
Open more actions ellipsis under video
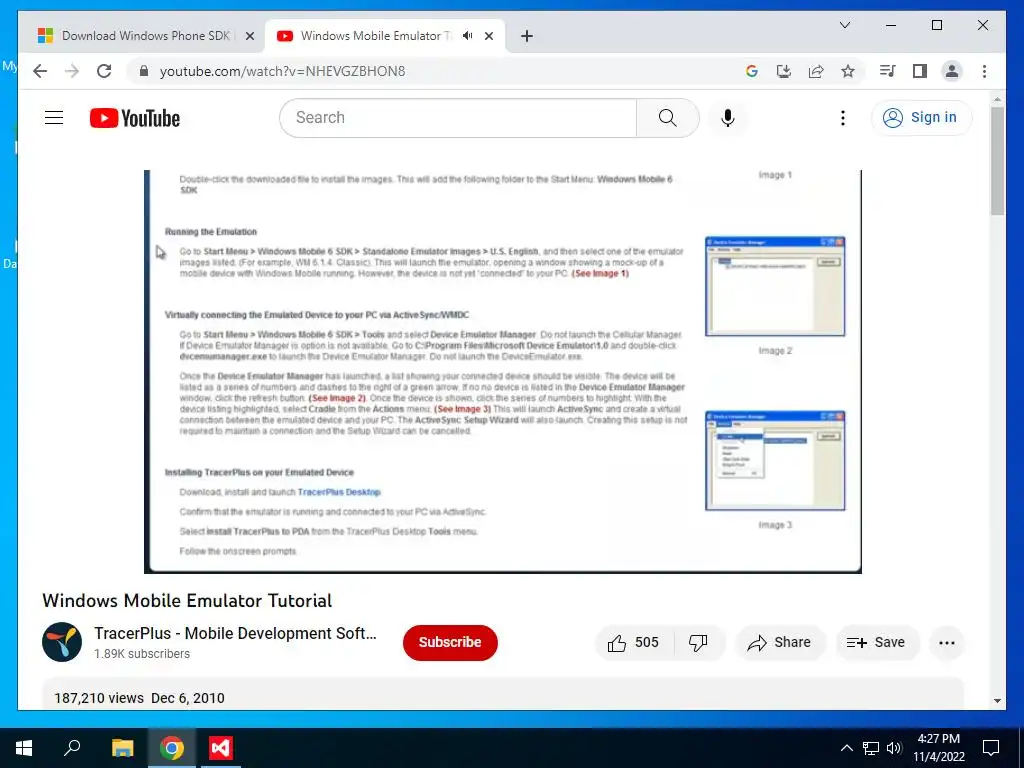pyautogui.click(x=946, y=643)
